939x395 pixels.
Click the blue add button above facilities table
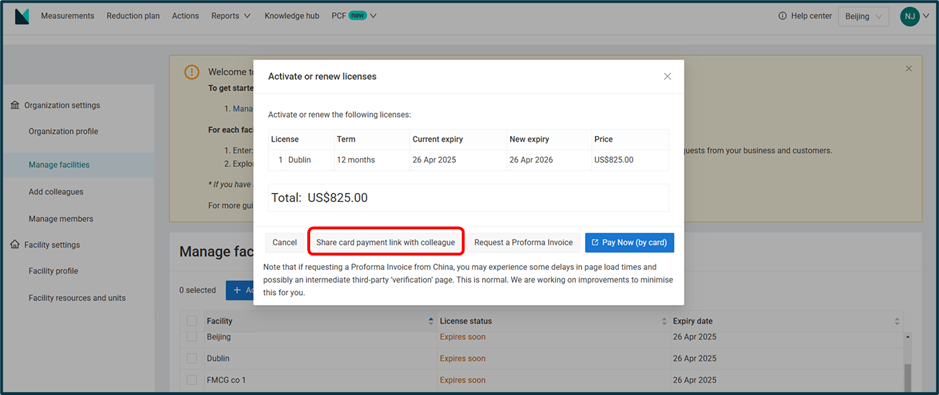[x=239, y=290]
